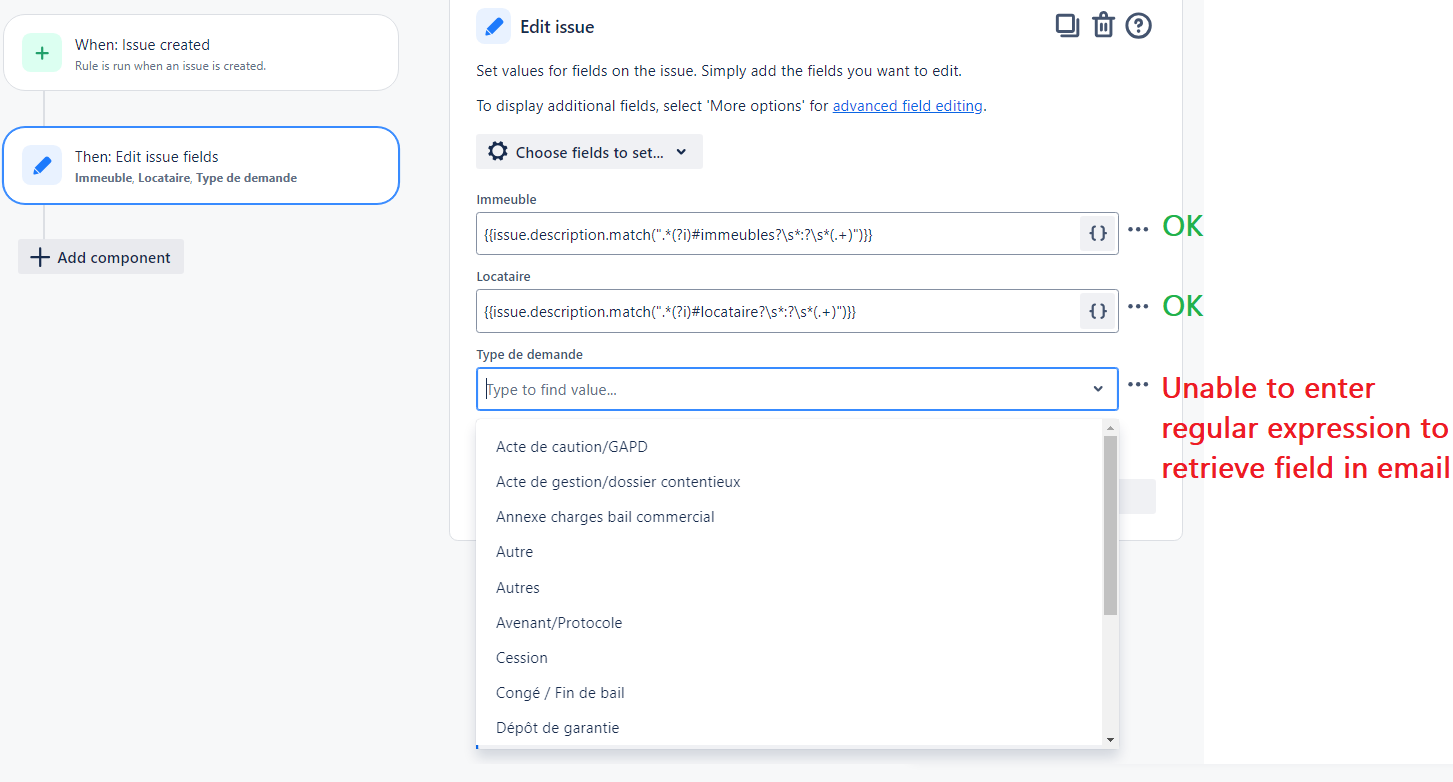The height and width of the screenshot is (782, 1453).
Task: Select the Then: Edit issue fields step
Action: tap(200, 165)
